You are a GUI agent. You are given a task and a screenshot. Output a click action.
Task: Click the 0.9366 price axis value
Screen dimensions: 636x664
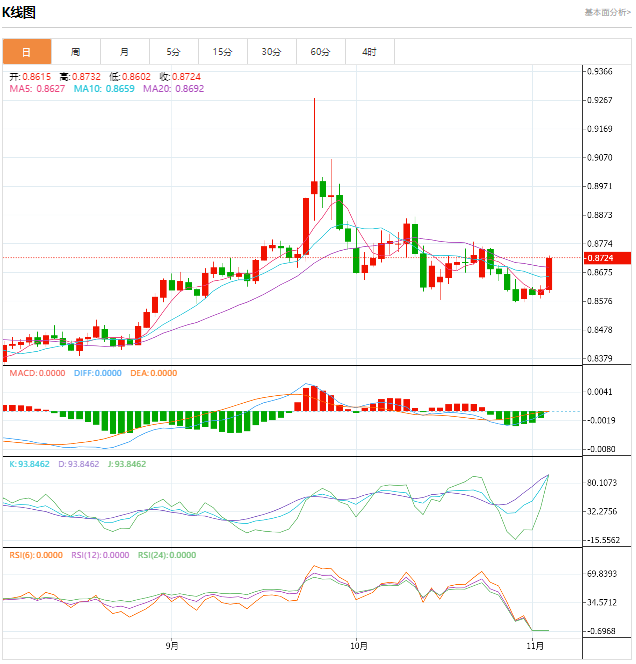600,72
